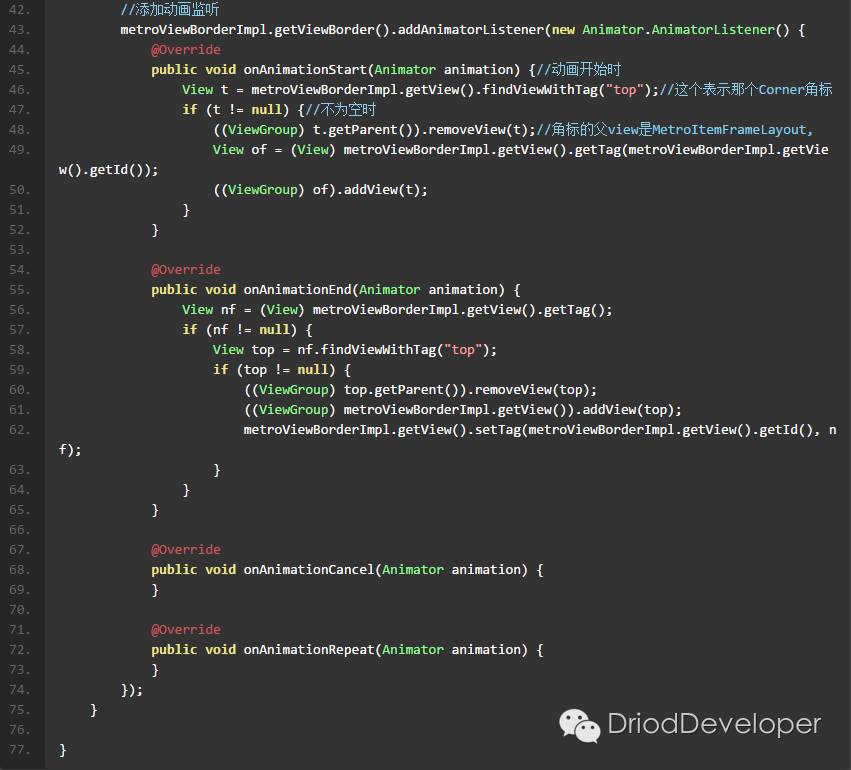Click the AnimatorListener class name on line 43
This screenshot has height=770, width=851.
pos(713,30)
